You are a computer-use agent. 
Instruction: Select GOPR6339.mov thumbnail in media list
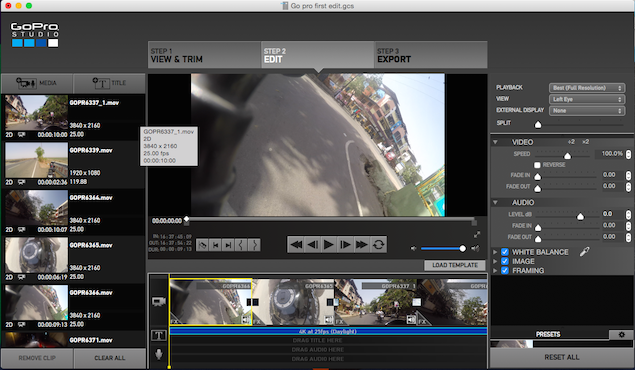[x=36, y=161]
